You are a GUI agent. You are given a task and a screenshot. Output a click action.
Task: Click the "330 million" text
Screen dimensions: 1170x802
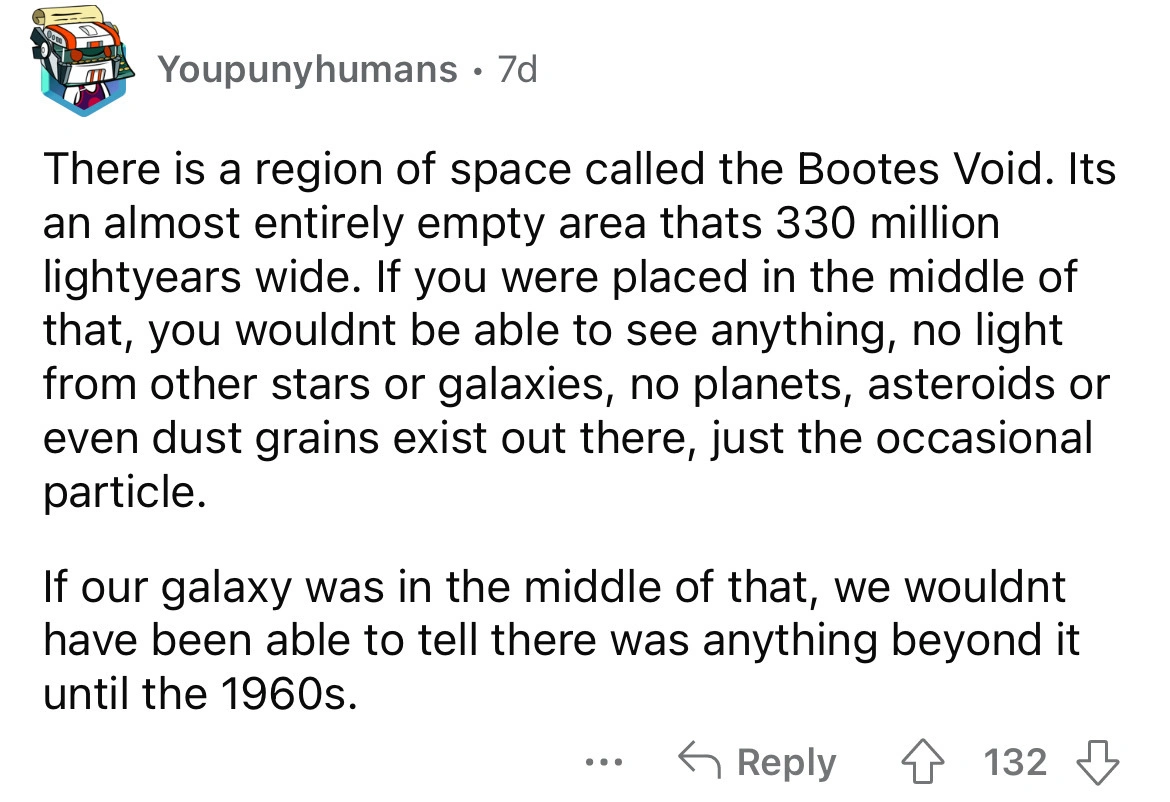pos(885,223)
